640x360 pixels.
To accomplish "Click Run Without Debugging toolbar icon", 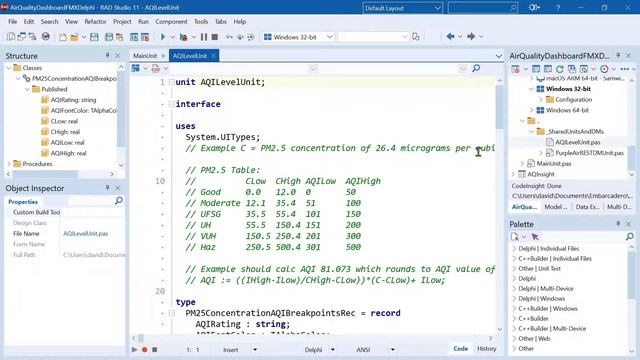I will click(183, 37).
